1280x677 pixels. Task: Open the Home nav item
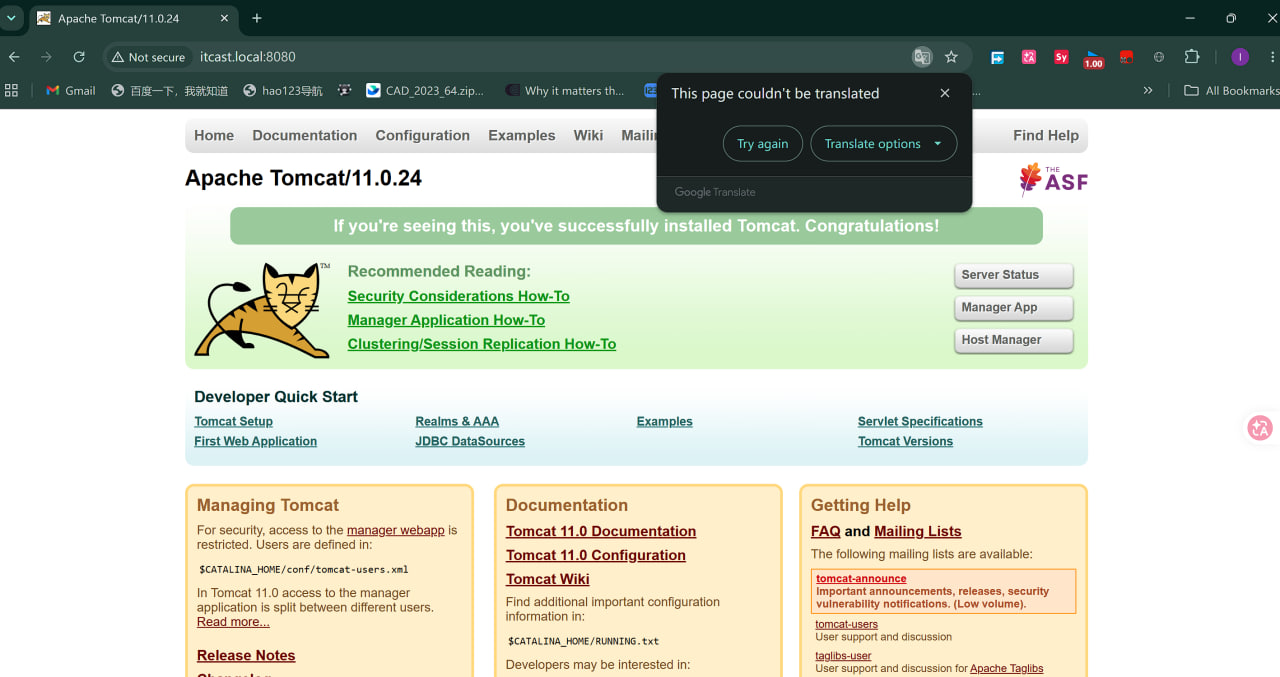tap(214, 135)
